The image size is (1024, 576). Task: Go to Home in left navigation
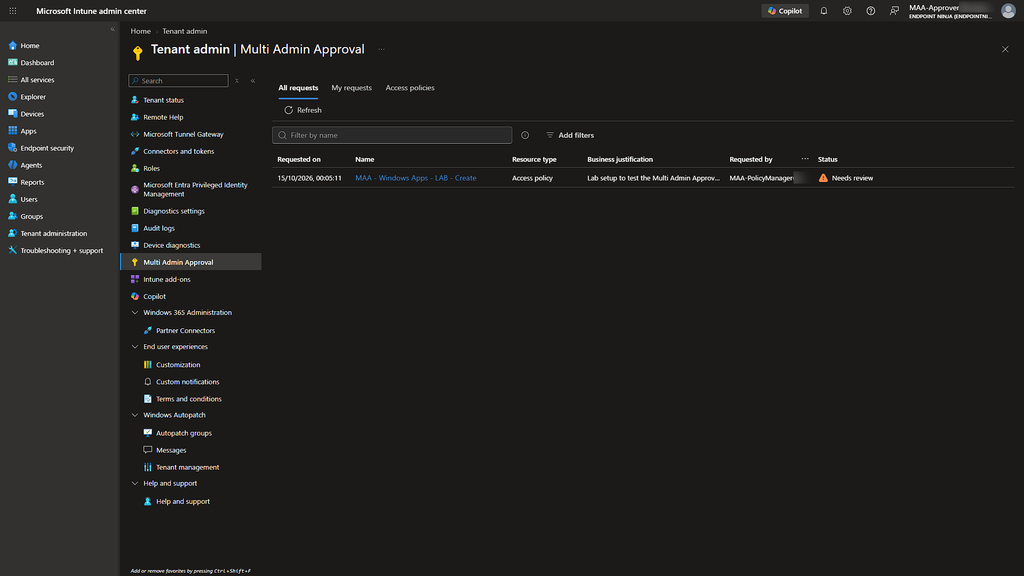(29, 46)
